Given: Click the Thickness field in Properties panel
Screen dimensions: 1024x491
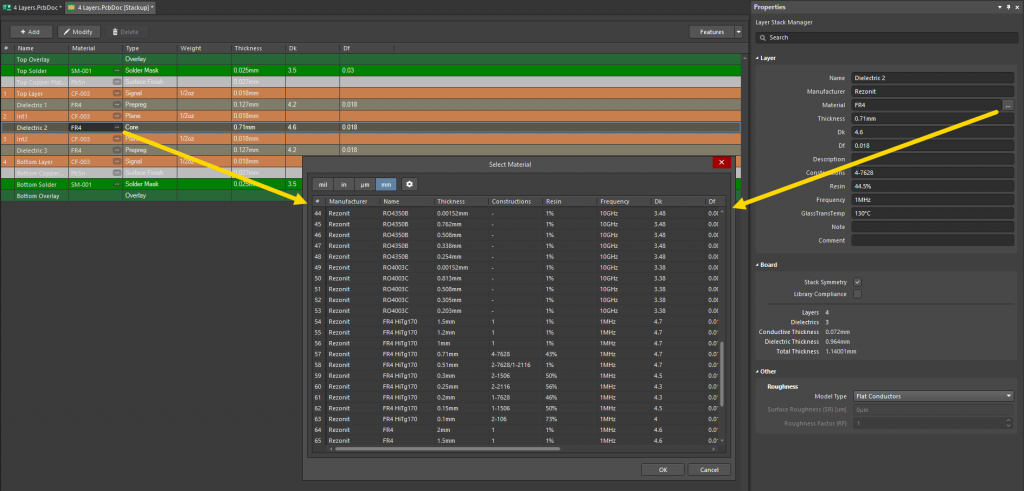Looking at the screenshot, I should [933, 119].
